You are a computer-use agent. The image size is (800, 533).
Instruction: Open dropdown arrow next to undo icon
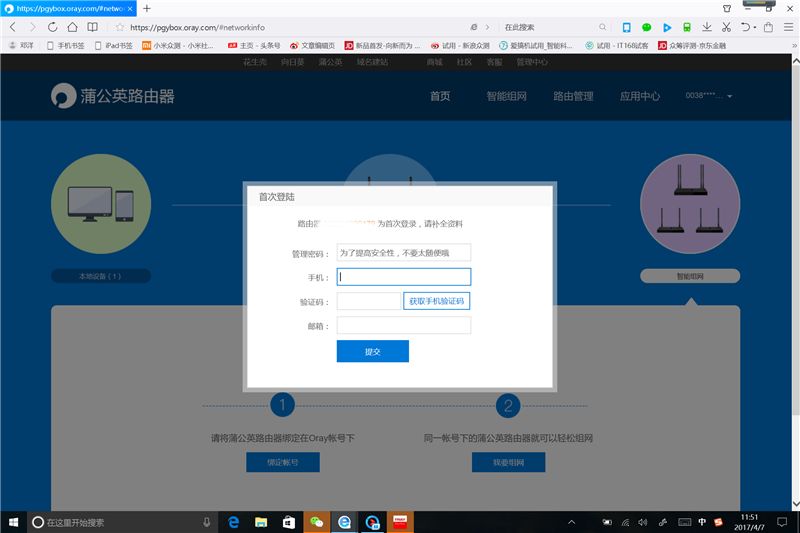click(x=755, y=28)
